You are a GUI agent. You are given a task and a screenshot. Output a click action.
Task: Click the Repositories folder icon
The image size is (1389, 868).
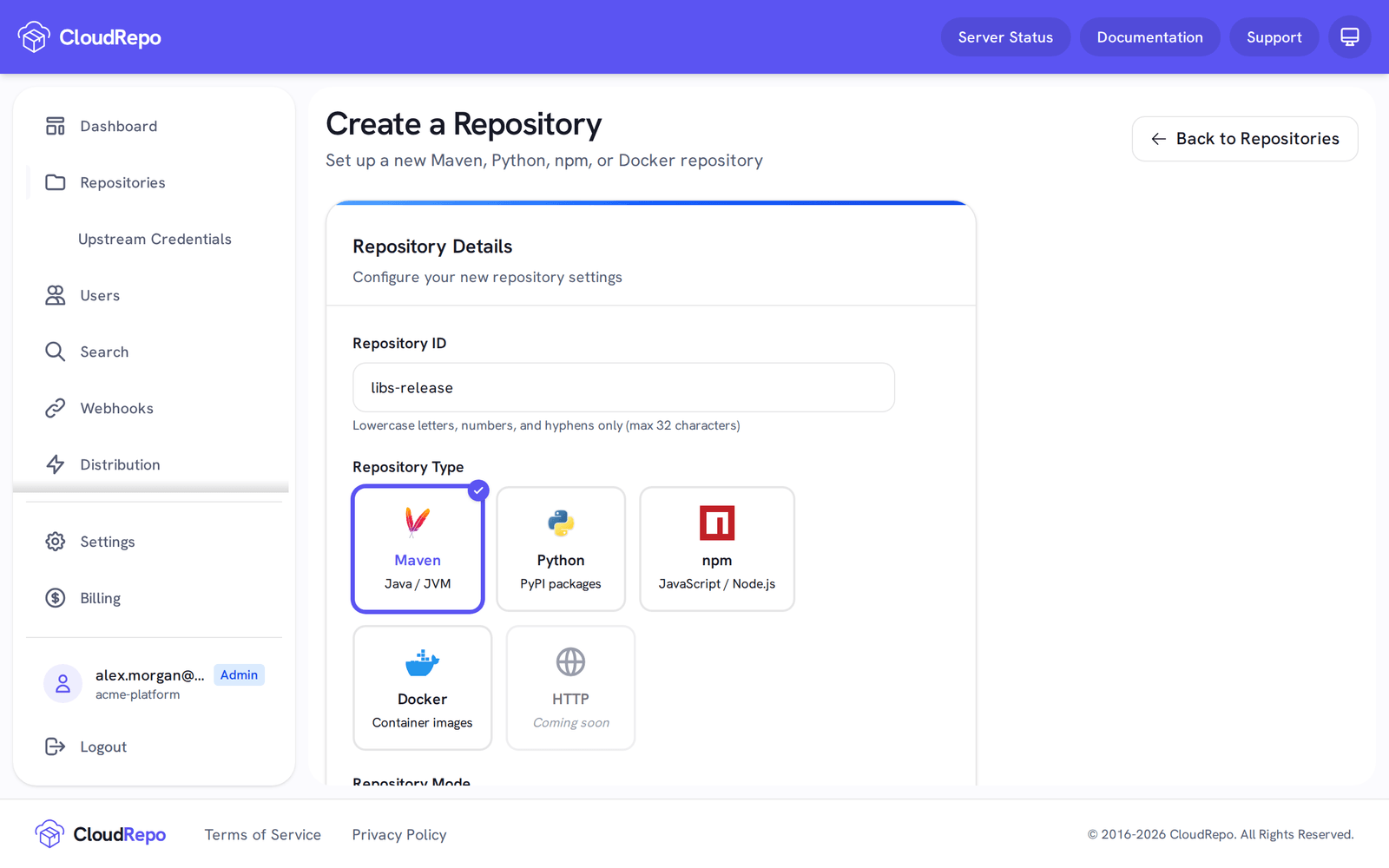click(x=56, y=182)
